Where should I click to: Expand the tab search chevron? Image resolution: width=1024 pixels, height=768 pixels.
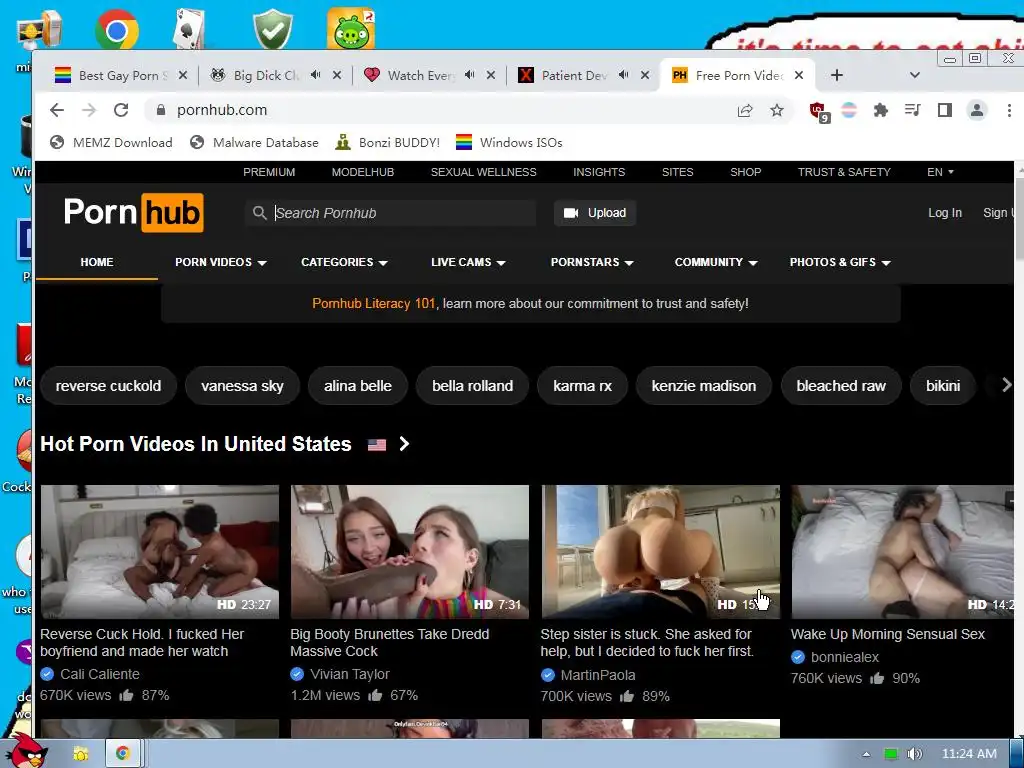[915, 75]
